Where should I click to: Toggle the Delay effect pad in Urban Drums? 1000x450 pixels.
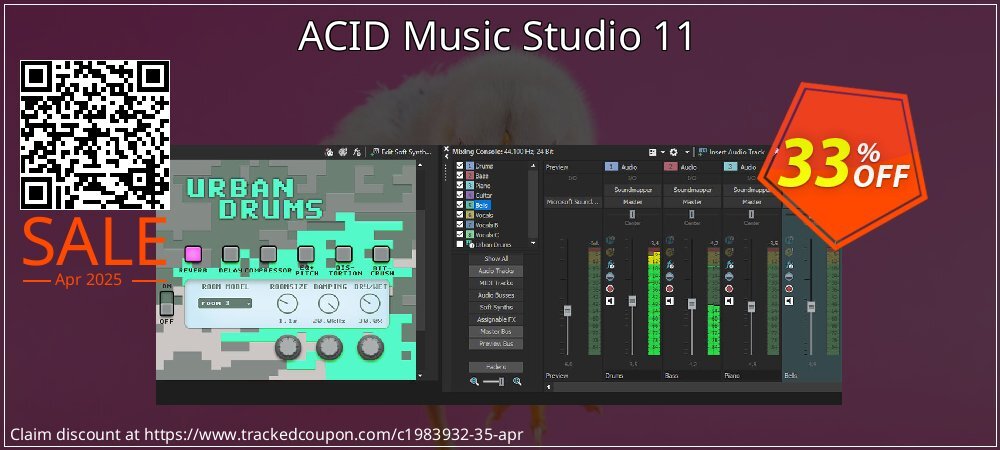coord(230,254)
